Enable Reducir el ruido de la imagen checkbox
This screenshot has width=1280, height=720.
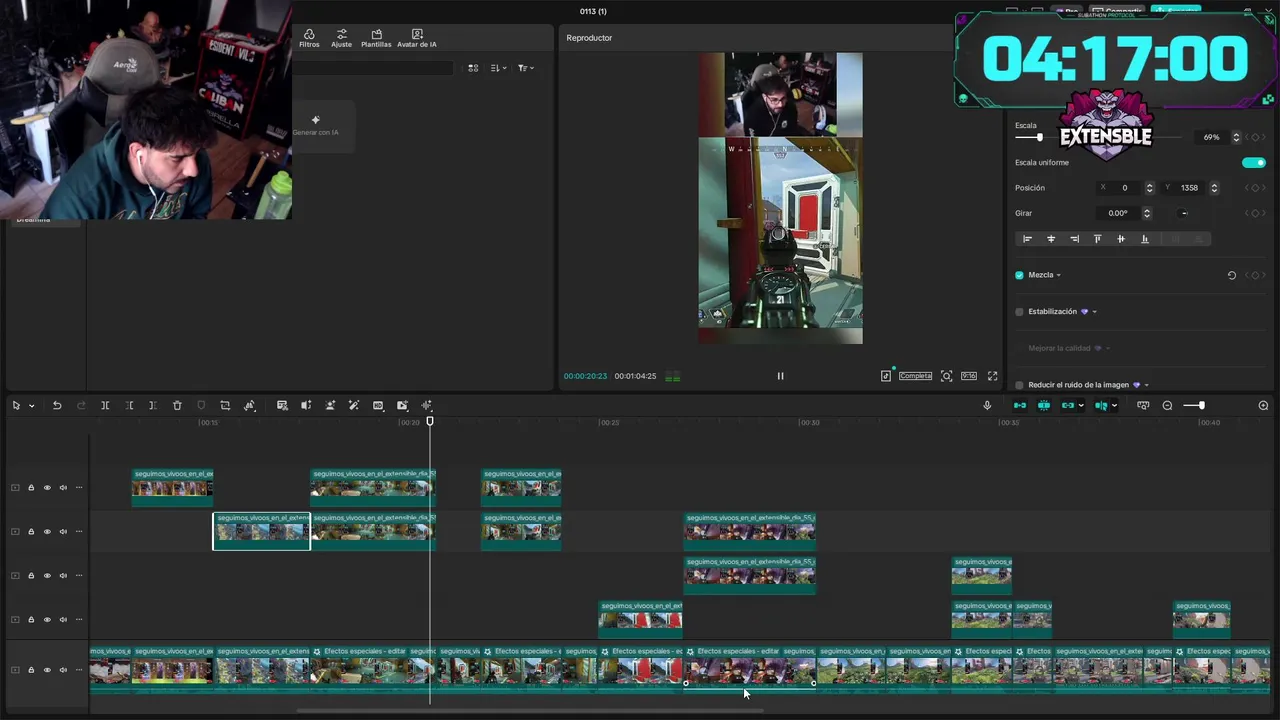[1019, 385]
